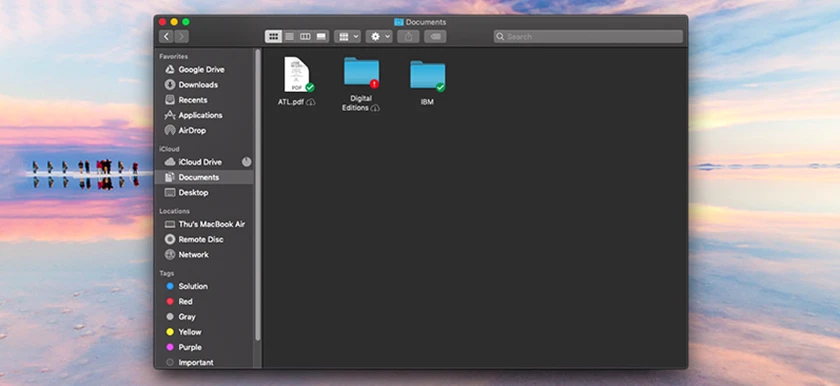Viewport: 840px width, 386px height.
Task: Click the sidebar vertical scrollbar
Action: pos(258,195)
